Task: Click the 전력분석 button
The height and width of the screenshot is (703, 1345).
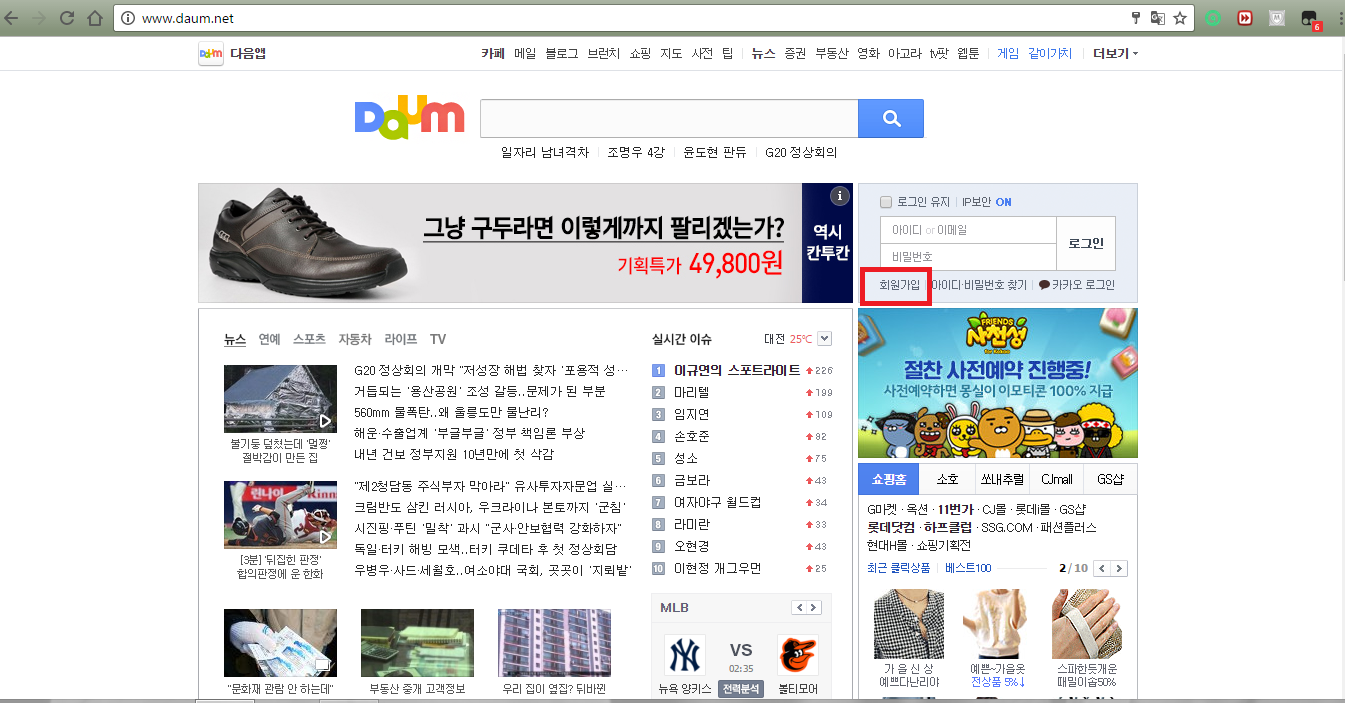Action: [x=741, y=689]
